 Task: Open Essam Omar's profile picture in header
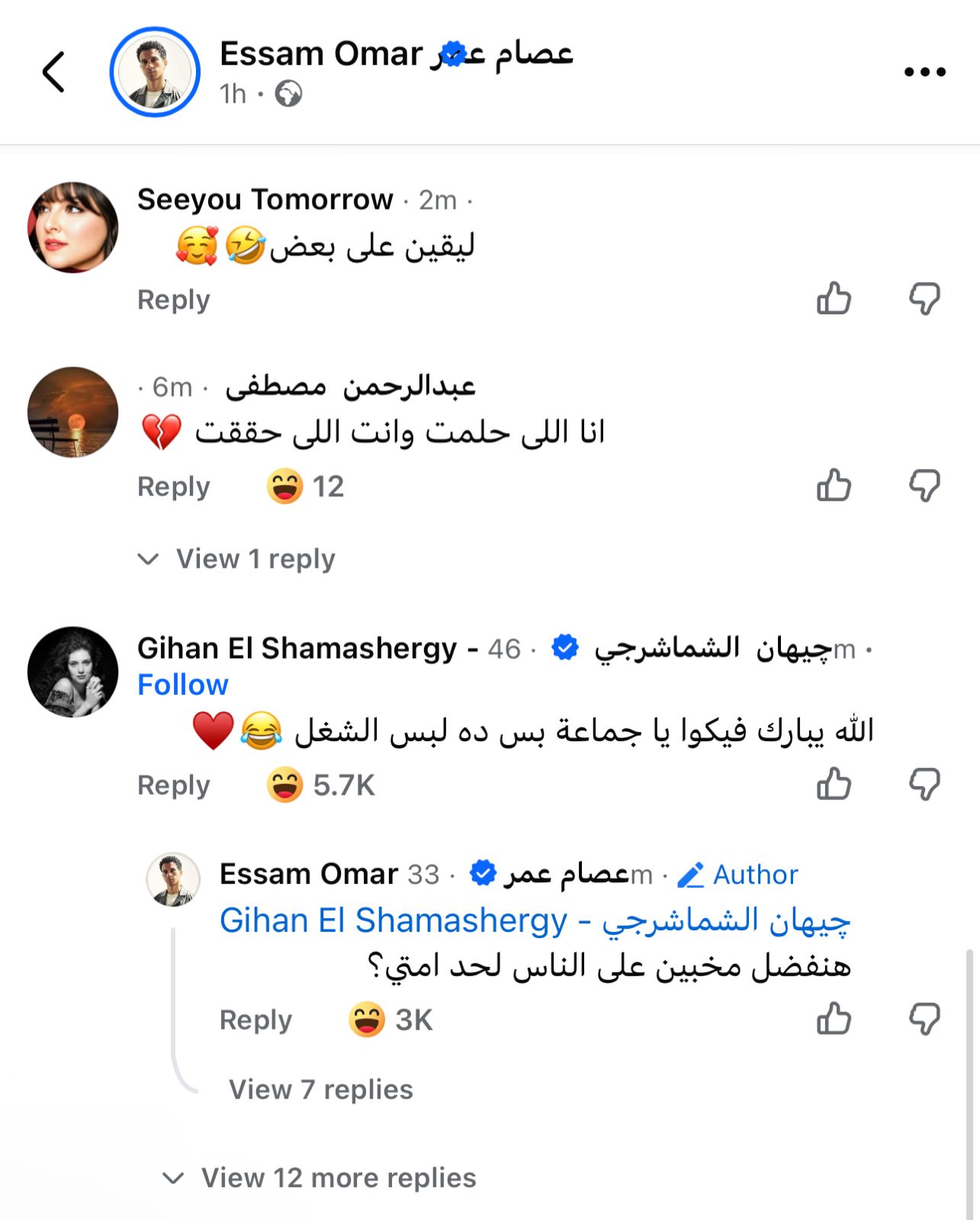coord(155,72)
